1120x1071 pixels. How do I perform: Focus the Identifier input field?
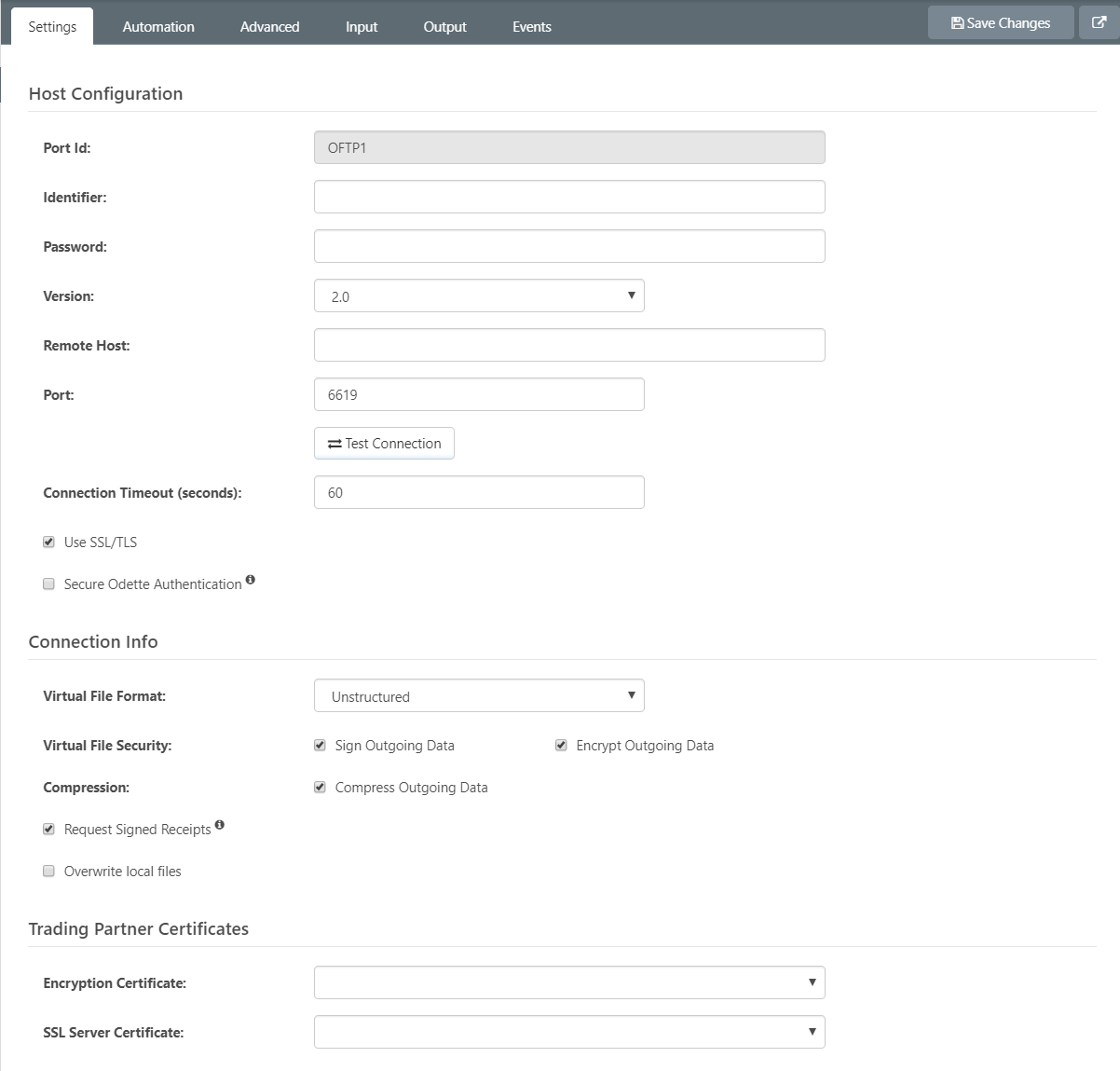pos(569,197)
